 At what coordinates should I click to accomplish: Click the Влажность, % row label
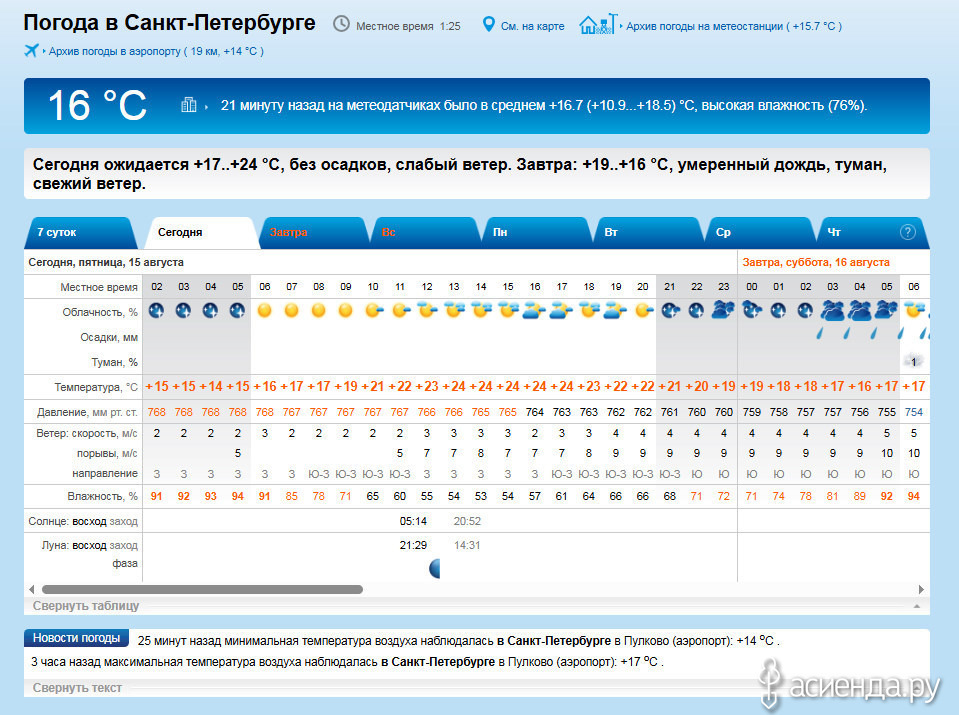[x=102, y=497]
